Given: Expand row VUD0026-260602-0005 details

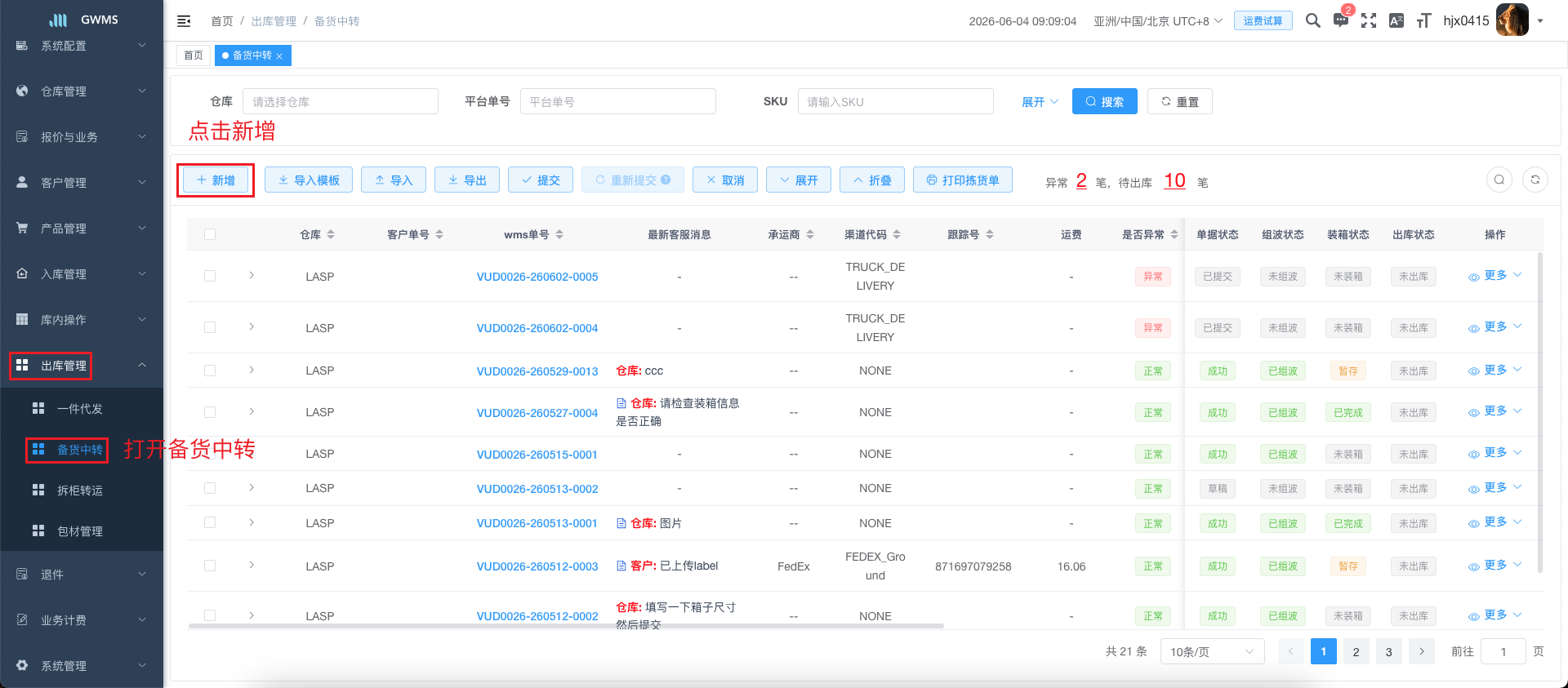Looking at the screenshot, I should tap(252, 275).
